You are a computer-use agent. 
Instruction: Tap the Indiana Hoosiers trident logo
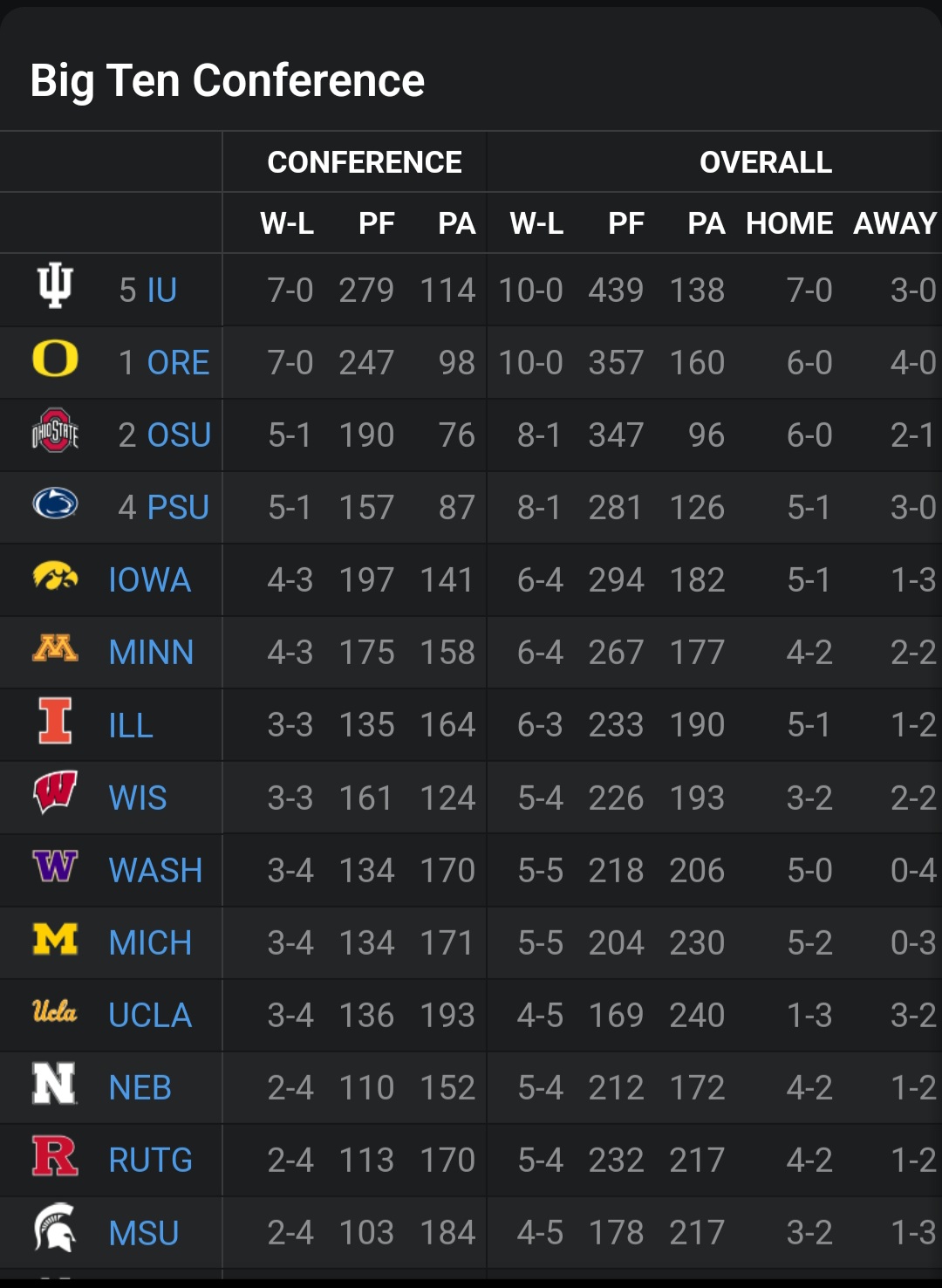point(55,285)
